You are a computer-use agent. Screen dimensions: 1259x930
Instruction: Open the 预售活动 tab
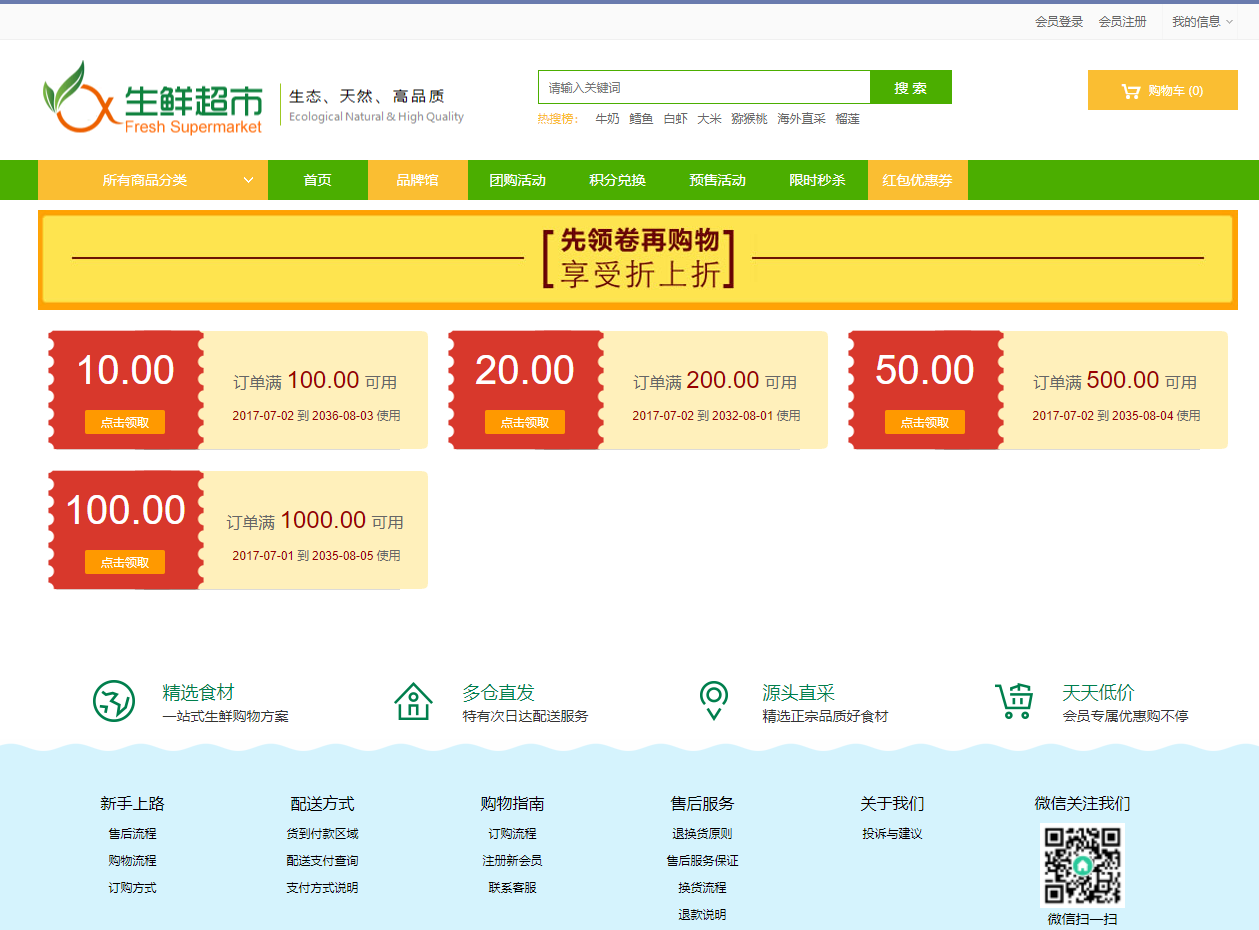click(x=718, y=180)
